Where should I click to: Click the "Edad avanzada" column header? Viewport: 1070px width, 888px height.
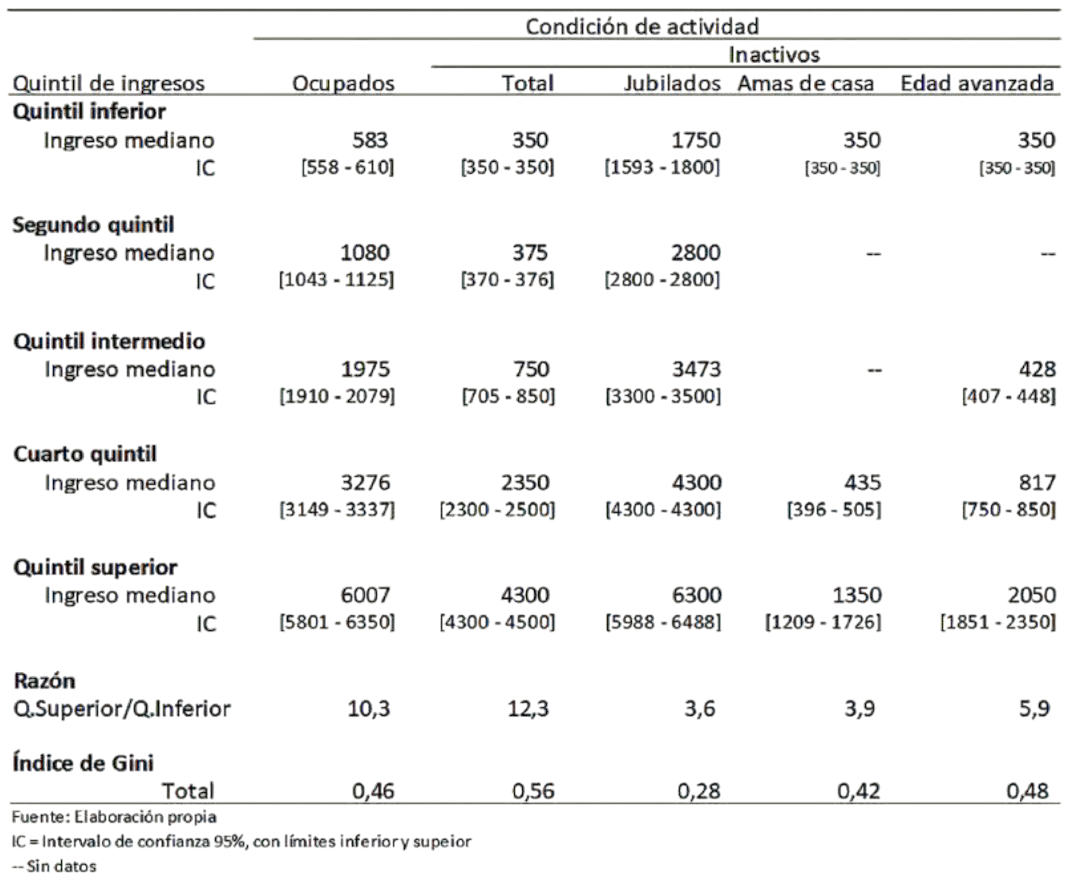(x=978, y=83)
